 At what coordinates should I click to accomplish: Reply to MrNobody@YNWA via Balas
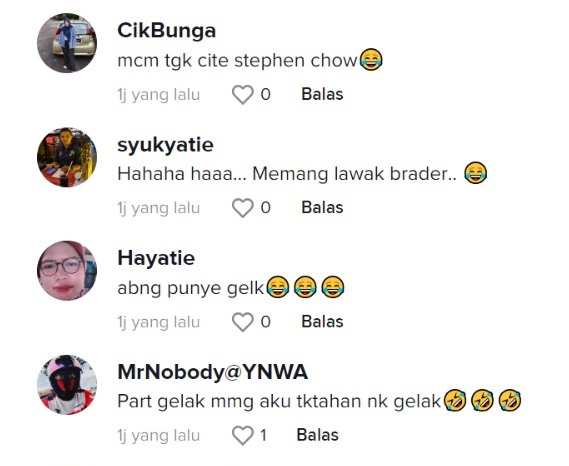(318, 435)
